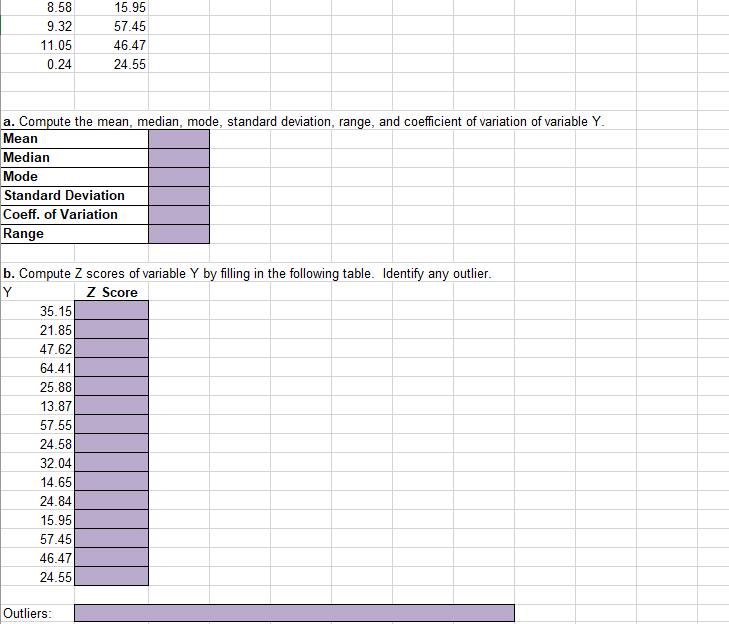Click the 'Z Score' column header
This screenshot has height=624, width=729.
[112, 292]
